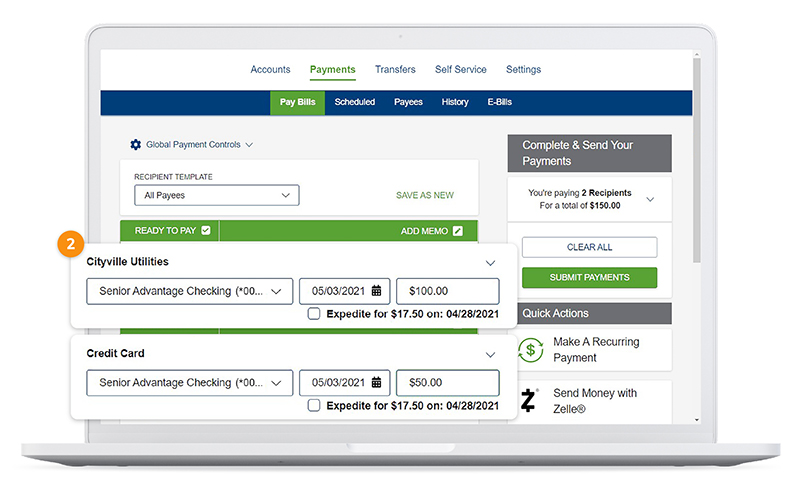Open the Transfers menu

tap(395, 70)
